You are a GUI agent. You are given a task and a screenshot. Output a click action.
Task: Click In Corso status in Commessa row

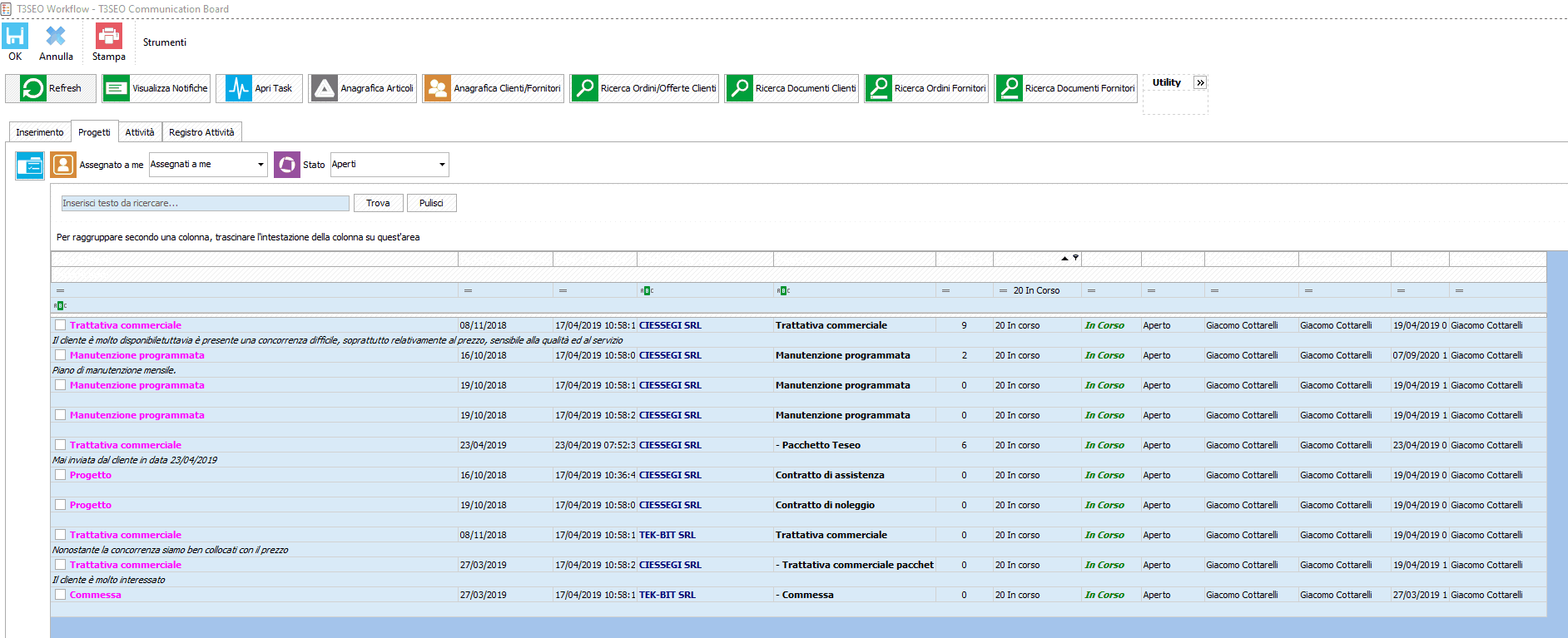click(1104, 595)
